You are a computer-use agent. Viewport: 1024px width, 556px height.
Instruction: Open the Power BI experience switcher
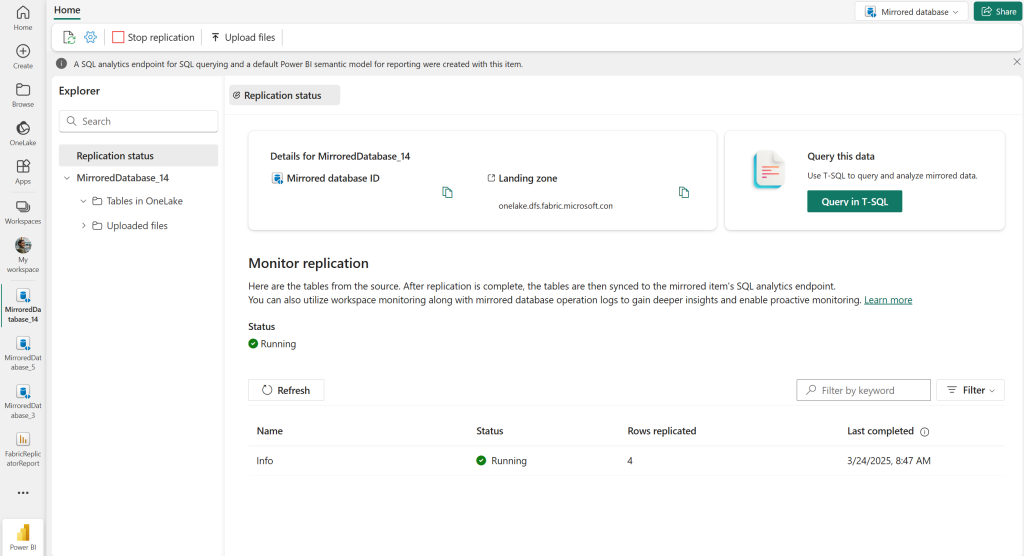(x=23, y=537)
